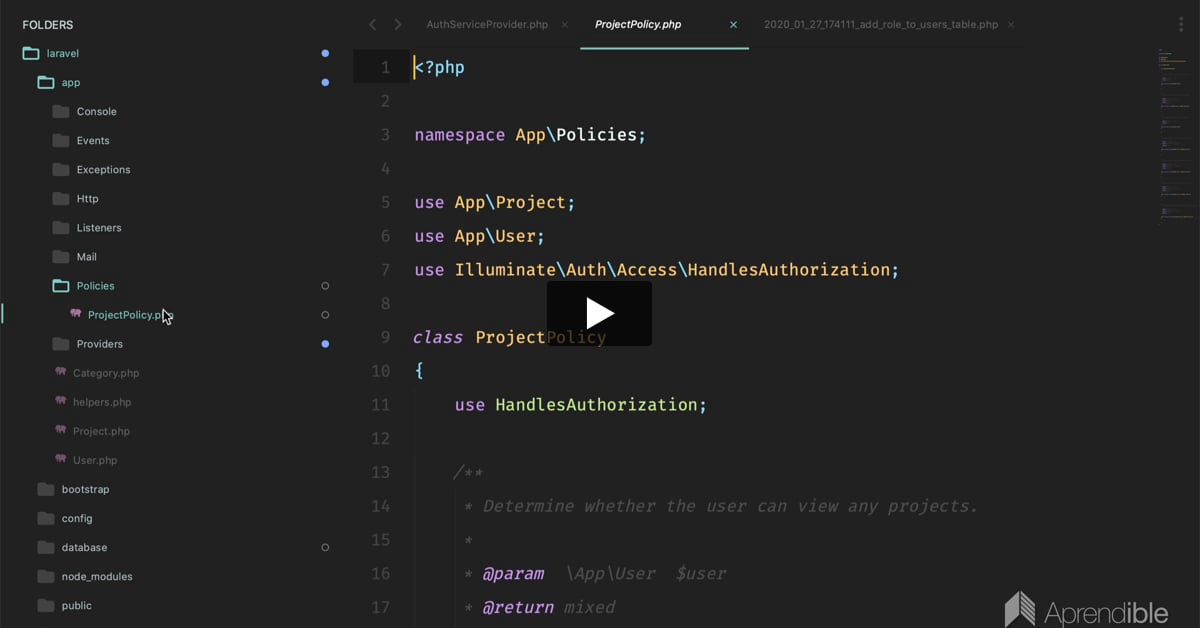Expand the config folder
This screenshot has height=628, width=1200.
tap(77, 517)
